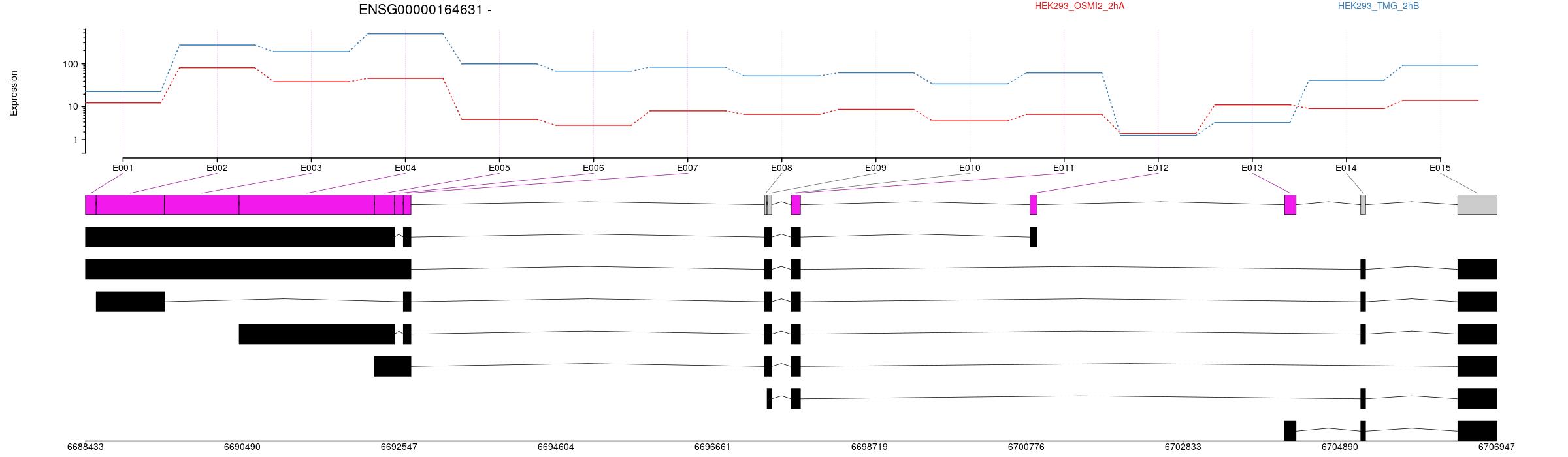The width and height of the screenshot is (1568, 457).
Task: Click the E005 exon label
Action: [x=499, y=168]
